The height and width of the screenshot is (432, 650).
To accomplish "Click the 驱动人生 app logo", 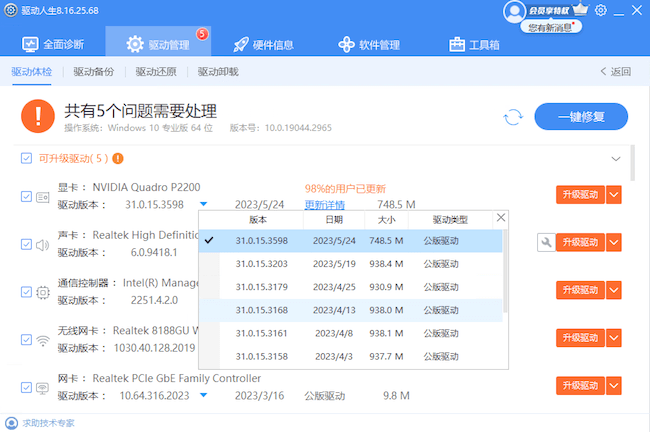I will click(10, 10).
